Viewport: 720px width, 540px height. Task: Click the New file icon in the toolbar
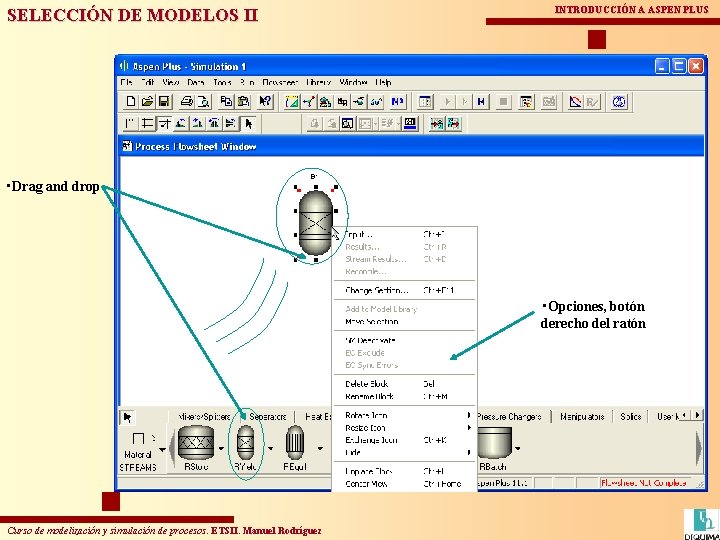(x=131, y=101)
